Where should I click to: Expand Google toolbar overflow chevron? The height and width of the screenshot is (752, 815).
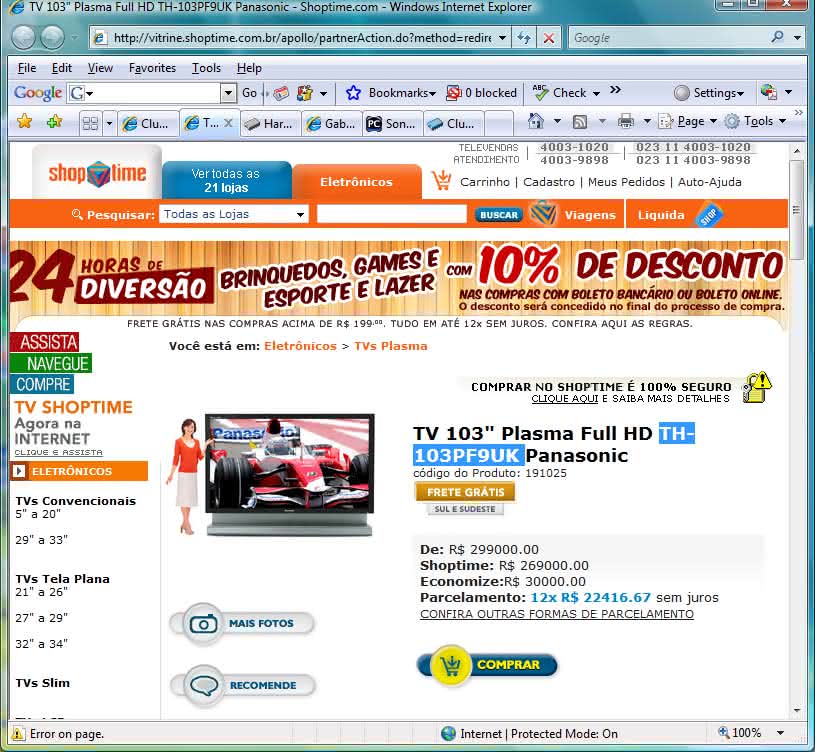615,90
